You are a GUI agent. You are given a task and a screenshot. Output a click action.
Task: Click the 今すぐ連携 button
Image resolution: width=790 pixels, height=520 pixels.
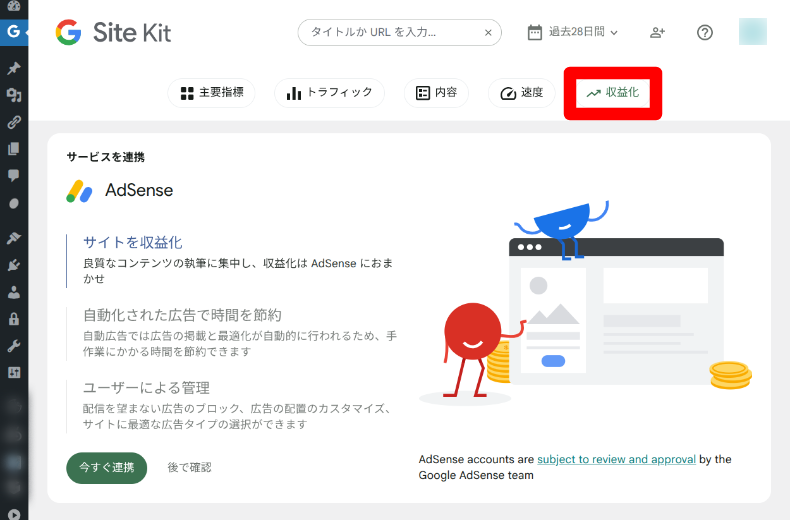tap(107, 468)
